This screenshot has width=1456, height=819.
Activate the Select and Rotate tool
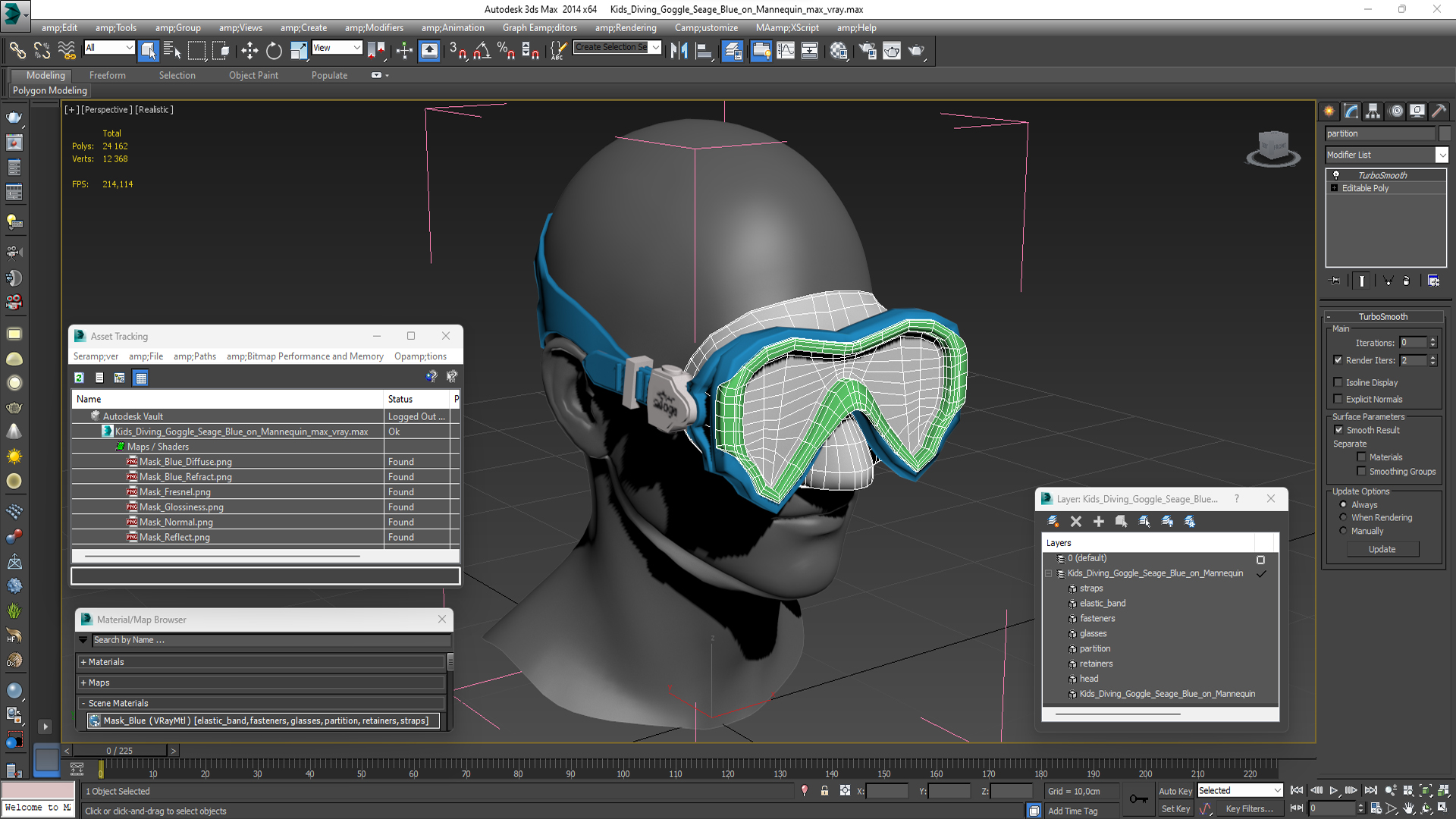tap(274, 51)
